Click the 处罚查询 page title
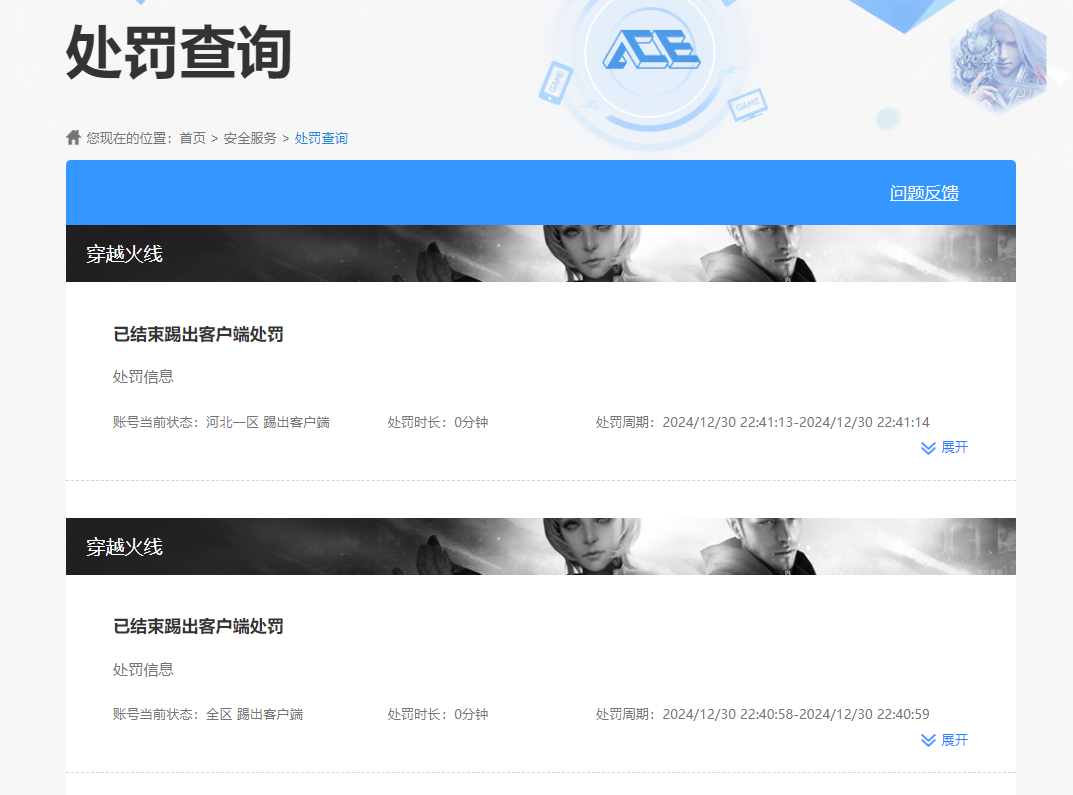1073x795 pixels. click(179, 52)
